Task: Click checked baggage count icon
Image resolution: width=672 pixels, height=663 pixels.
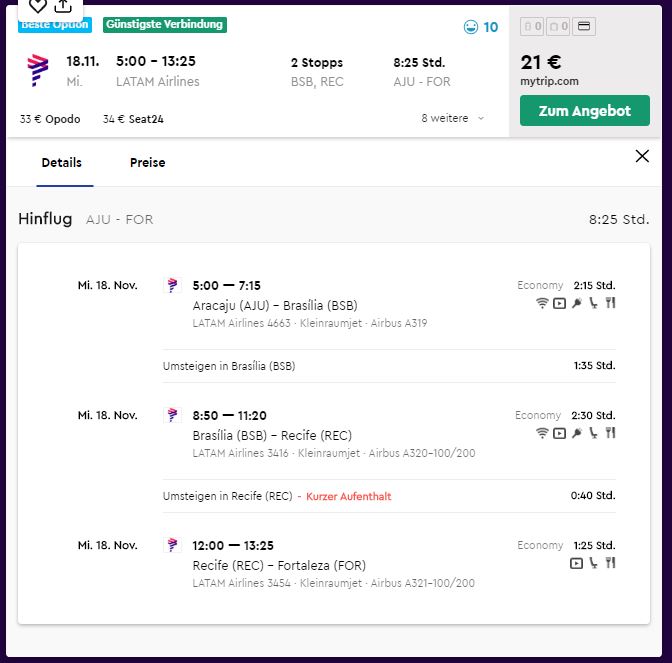Action: (558, 27)
